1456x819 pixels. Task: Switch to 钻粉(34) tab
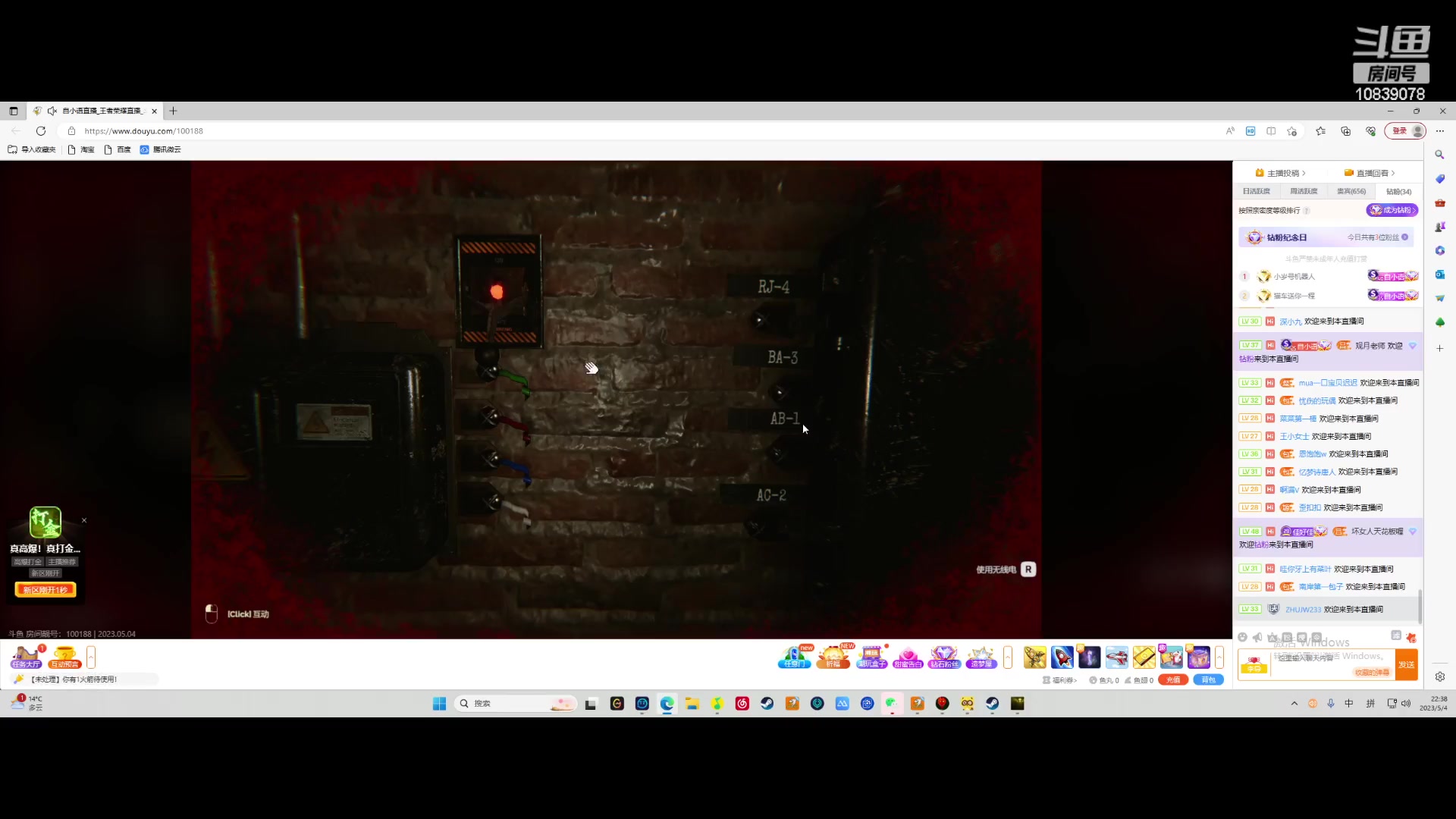[x=1398, y=192]
